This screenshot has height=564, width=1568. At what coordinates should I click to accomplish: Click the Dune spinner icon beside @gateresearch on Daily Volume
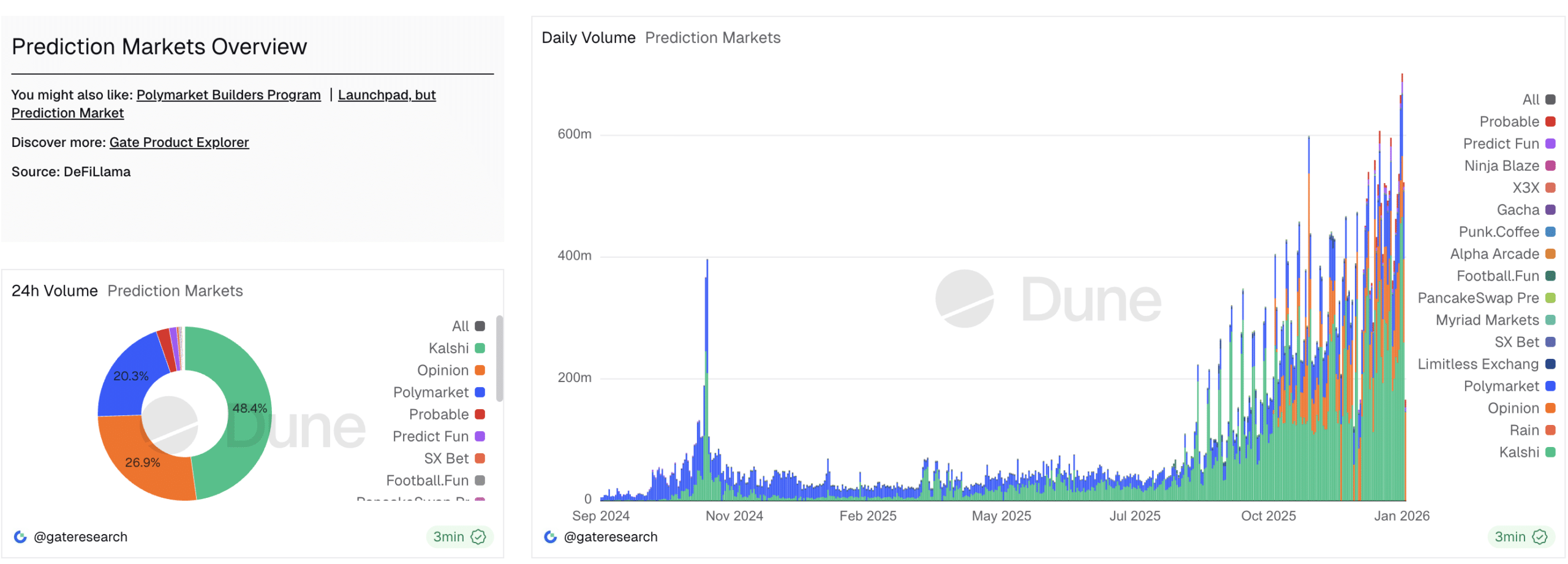[549, 536]
